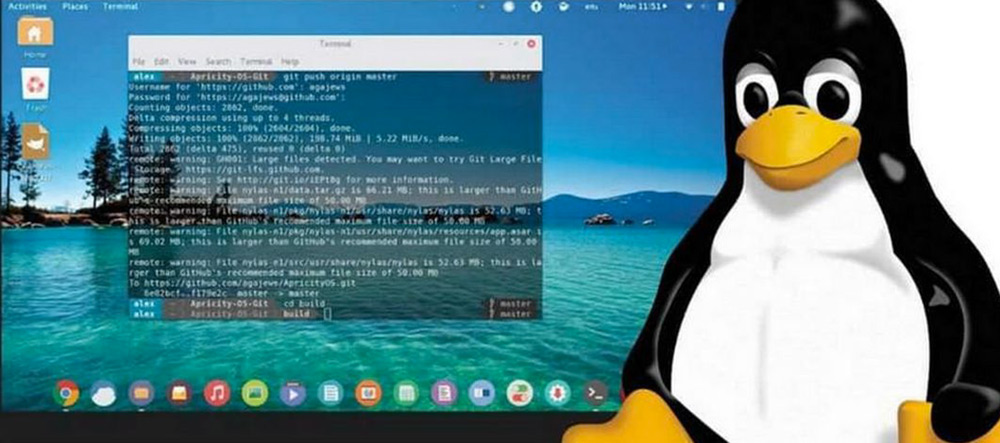Click the git-lfs.github.com URL
Image resolution: width=1000 pixels, height=443 pixels.
click(252, 170)
